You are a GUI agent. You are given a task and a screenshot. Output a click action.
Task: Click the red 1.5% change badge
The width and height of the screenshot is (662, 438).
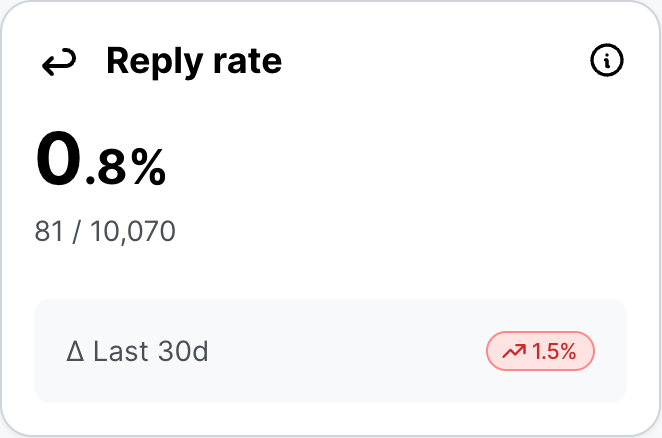pyautogui.click(x=540, y=351)
